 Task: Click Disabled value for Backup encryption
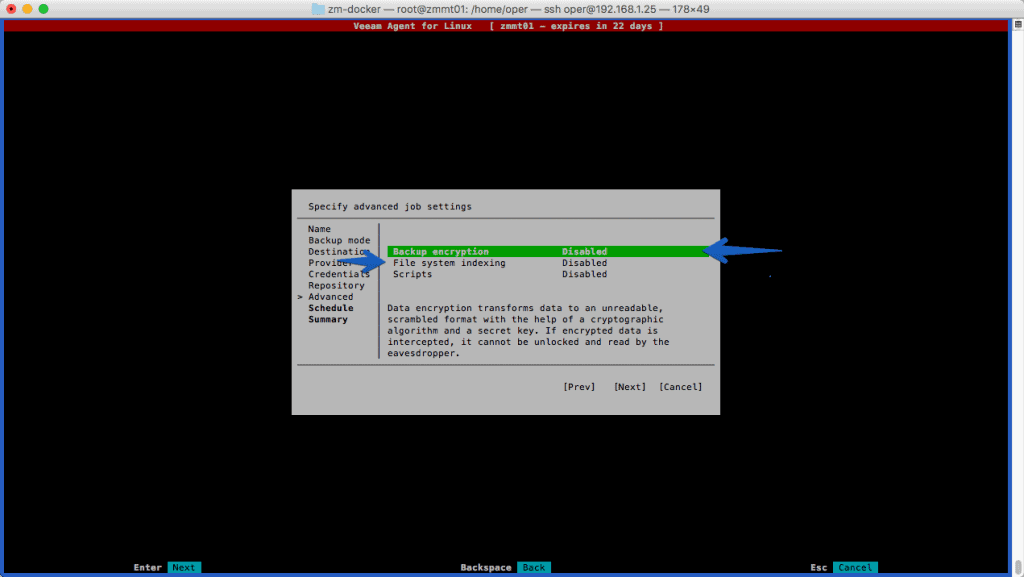click(x=584, y=251)
